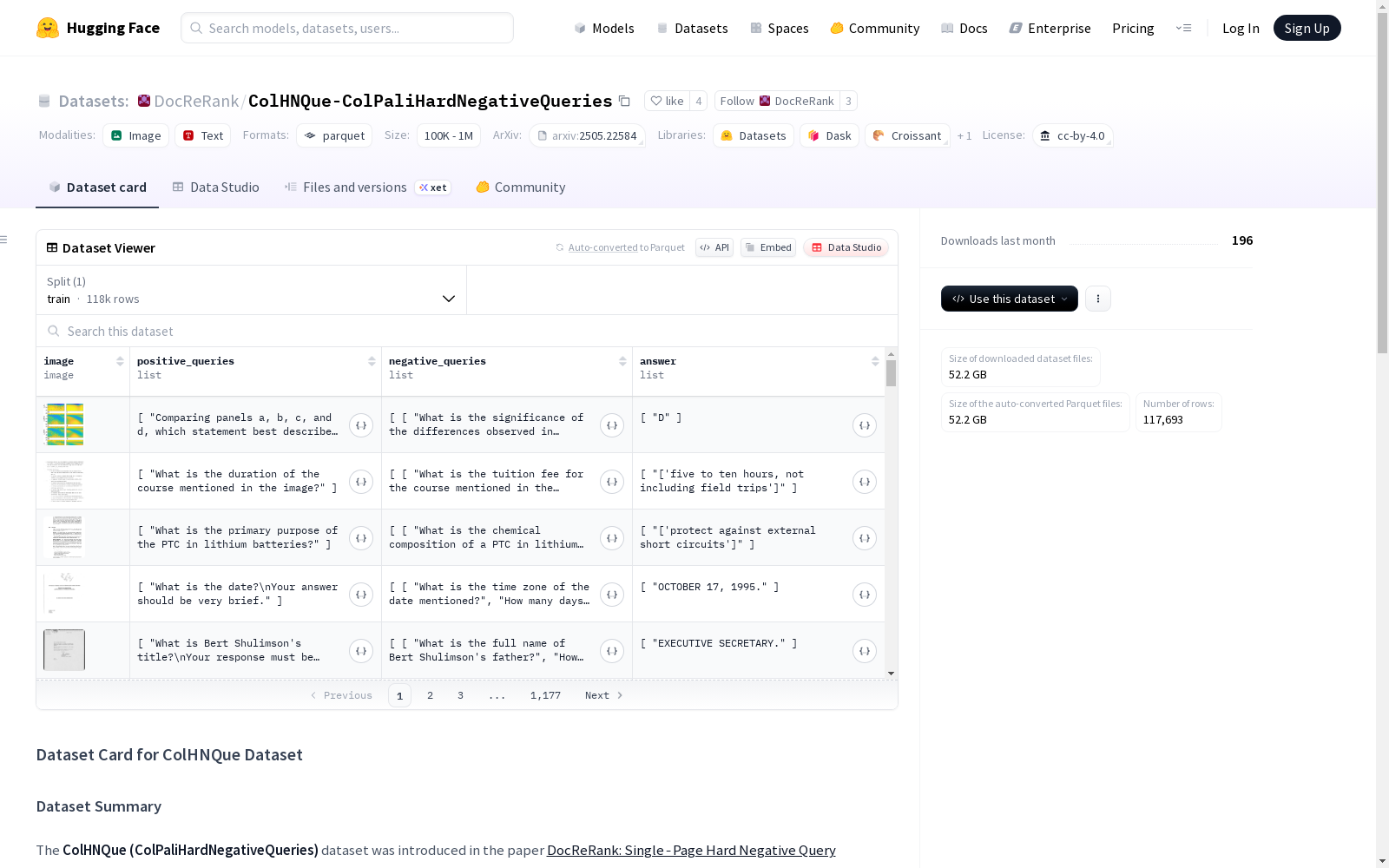Open the DocReRank paper link in summary
This screenshot has height=868, width=1389.
coord(691,850)
